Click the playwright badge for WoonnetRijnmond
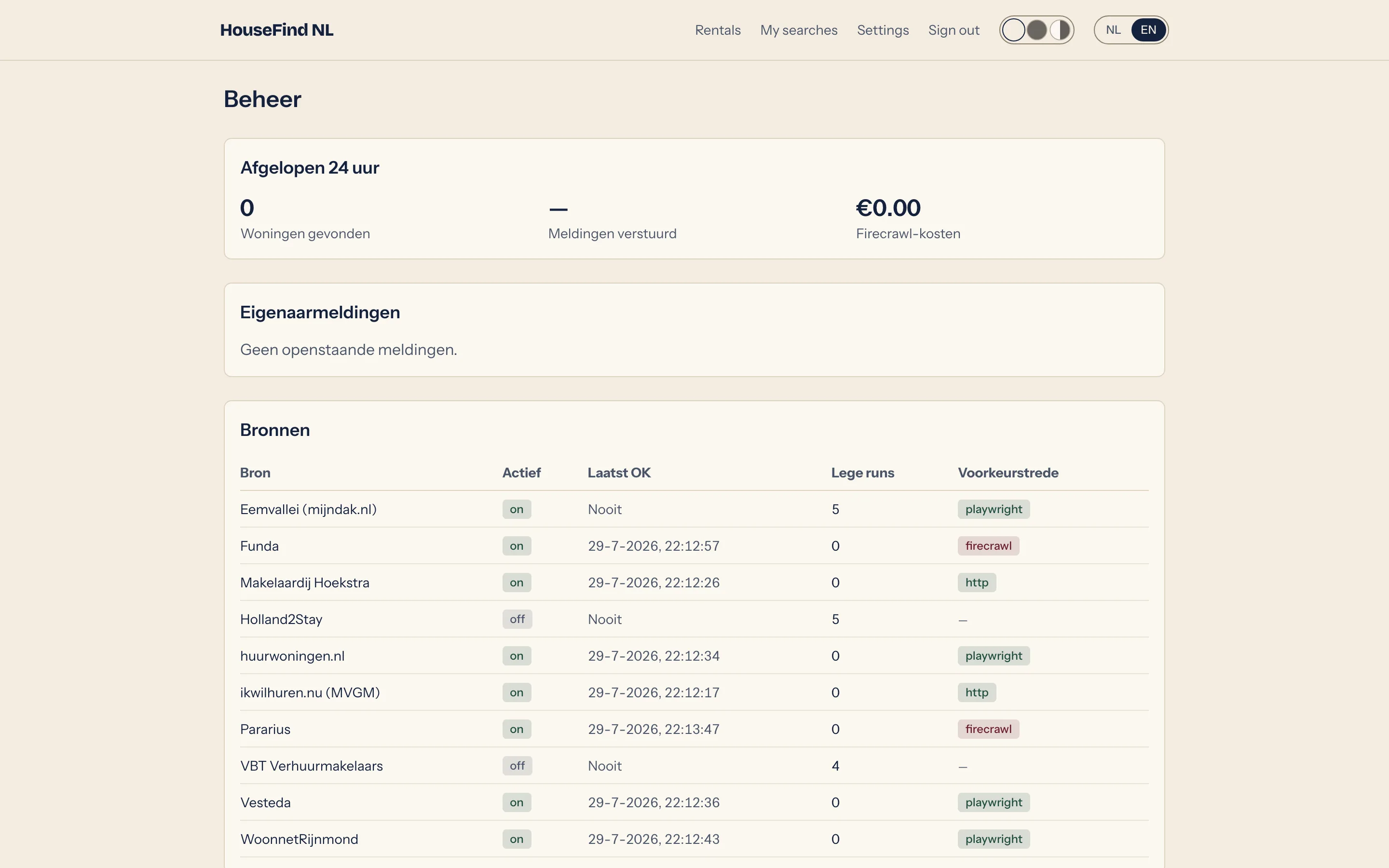1389x868 pixels. click(994, 839)
